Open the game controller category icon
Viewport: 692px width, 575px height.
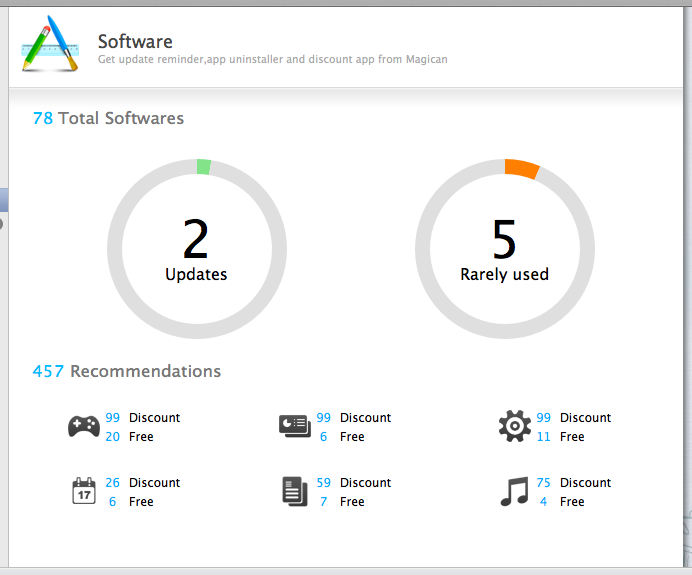(x=84, y=426)
